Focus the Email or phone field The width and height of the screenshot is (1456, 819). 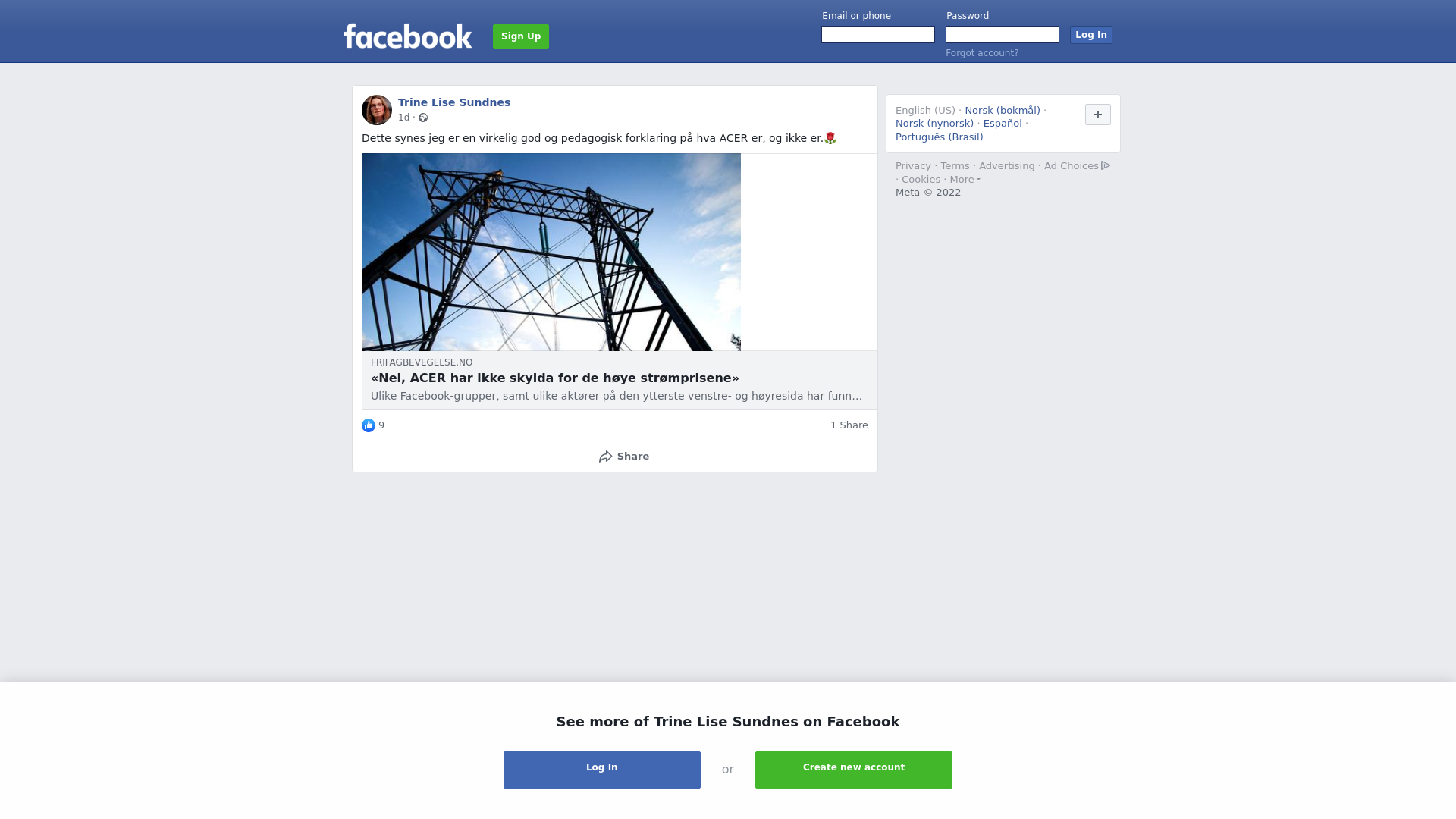point(878,35)
